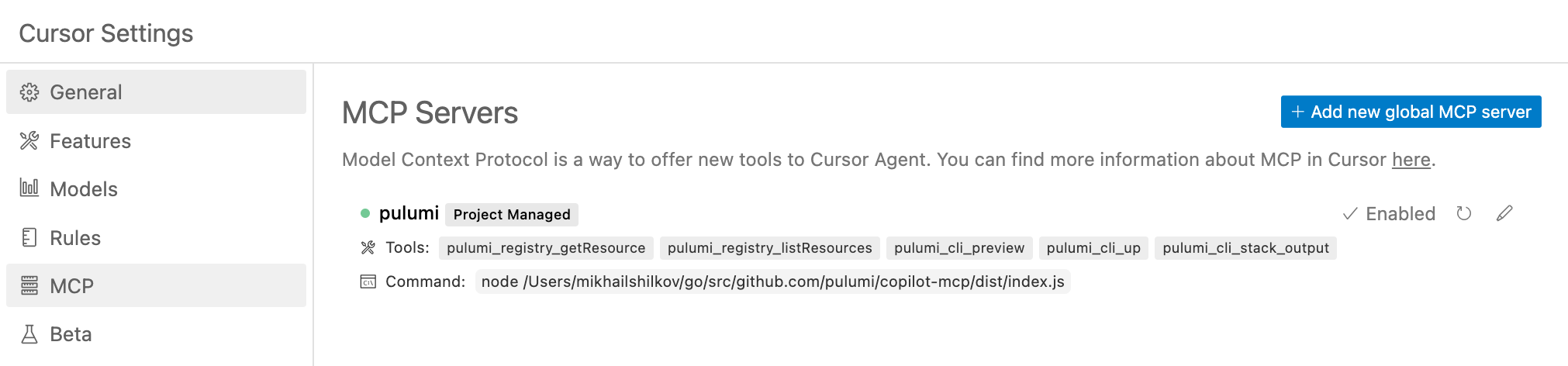The image size is (1568, 366).
Task: Click the Beta flask icon
Action: point(29,334)
